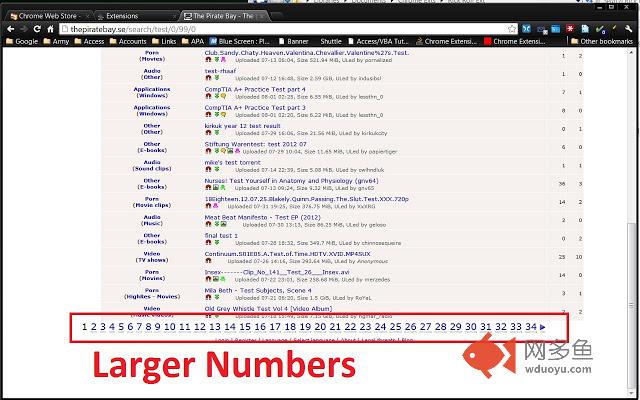The width and height of the screenshot is (640, 400).
Task: Click the TV shows subcategory link
Action: point(152,260)
